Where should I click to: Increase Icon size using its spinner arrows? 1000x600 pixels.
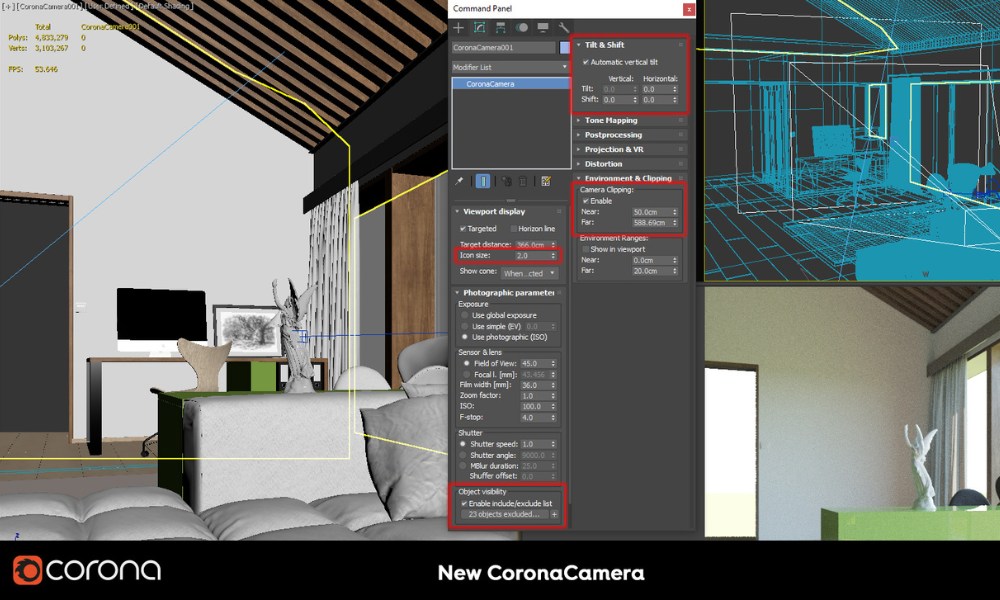pos(553,256)
